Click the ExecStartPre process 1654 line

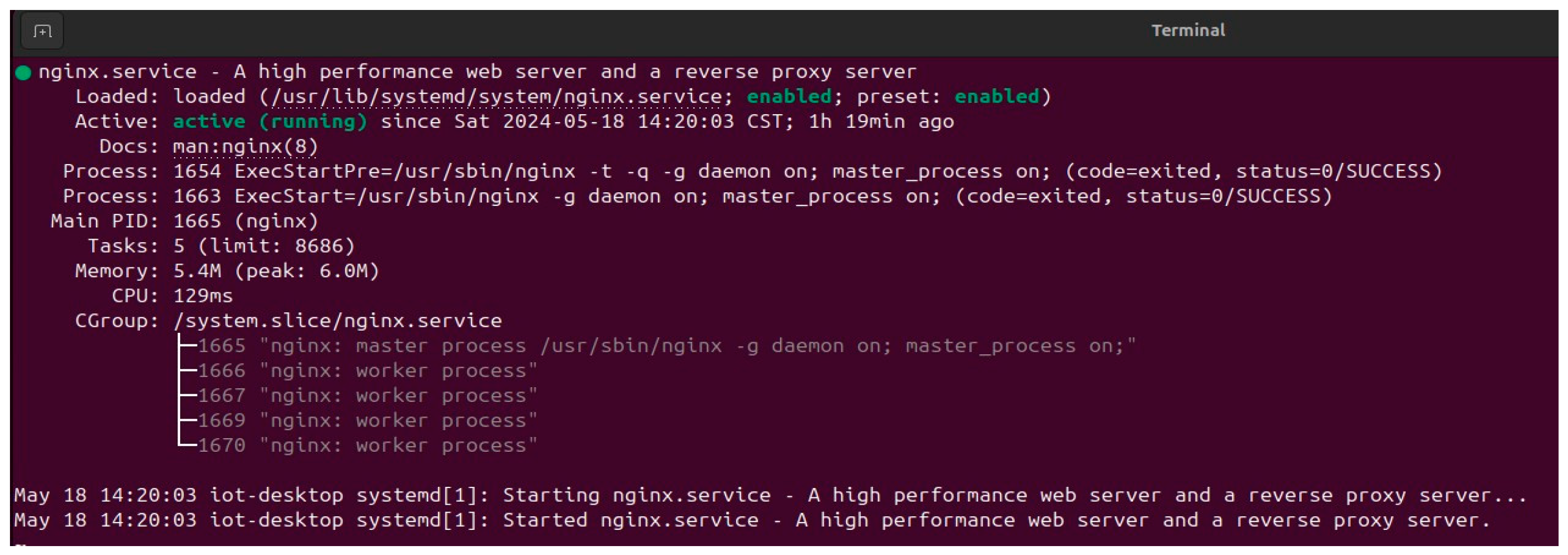pos(752,171)
